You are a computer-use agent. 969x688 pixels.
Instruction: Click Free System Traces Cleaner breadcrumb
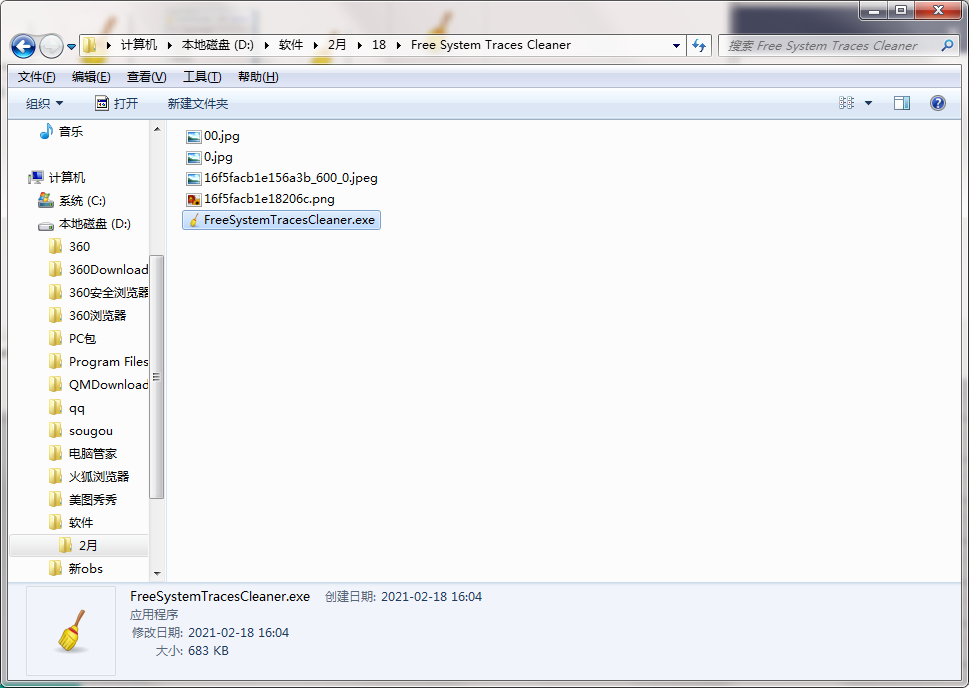[x=491, y=45]
